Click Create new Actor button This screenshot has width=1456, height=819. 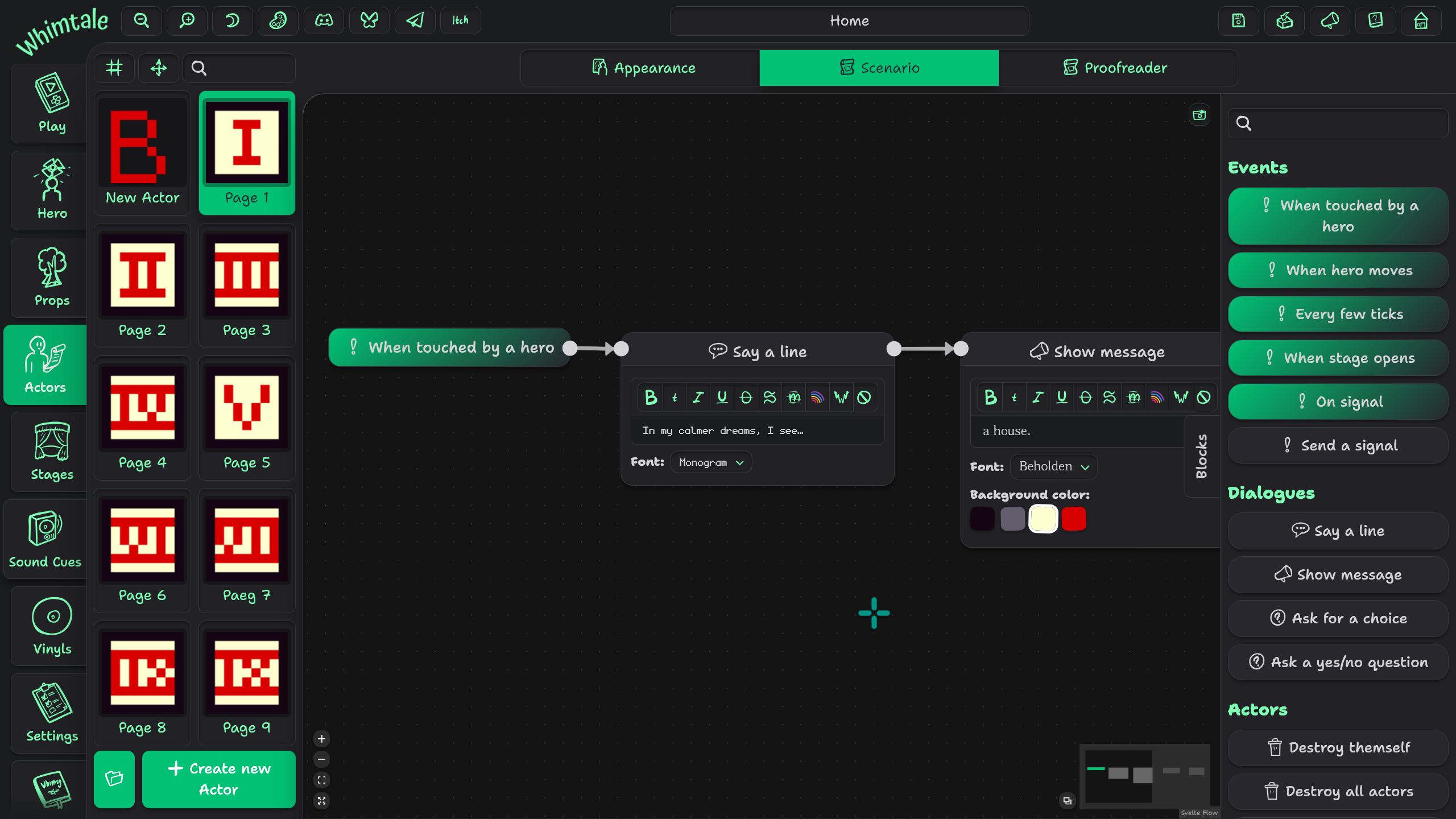point(219,779)
